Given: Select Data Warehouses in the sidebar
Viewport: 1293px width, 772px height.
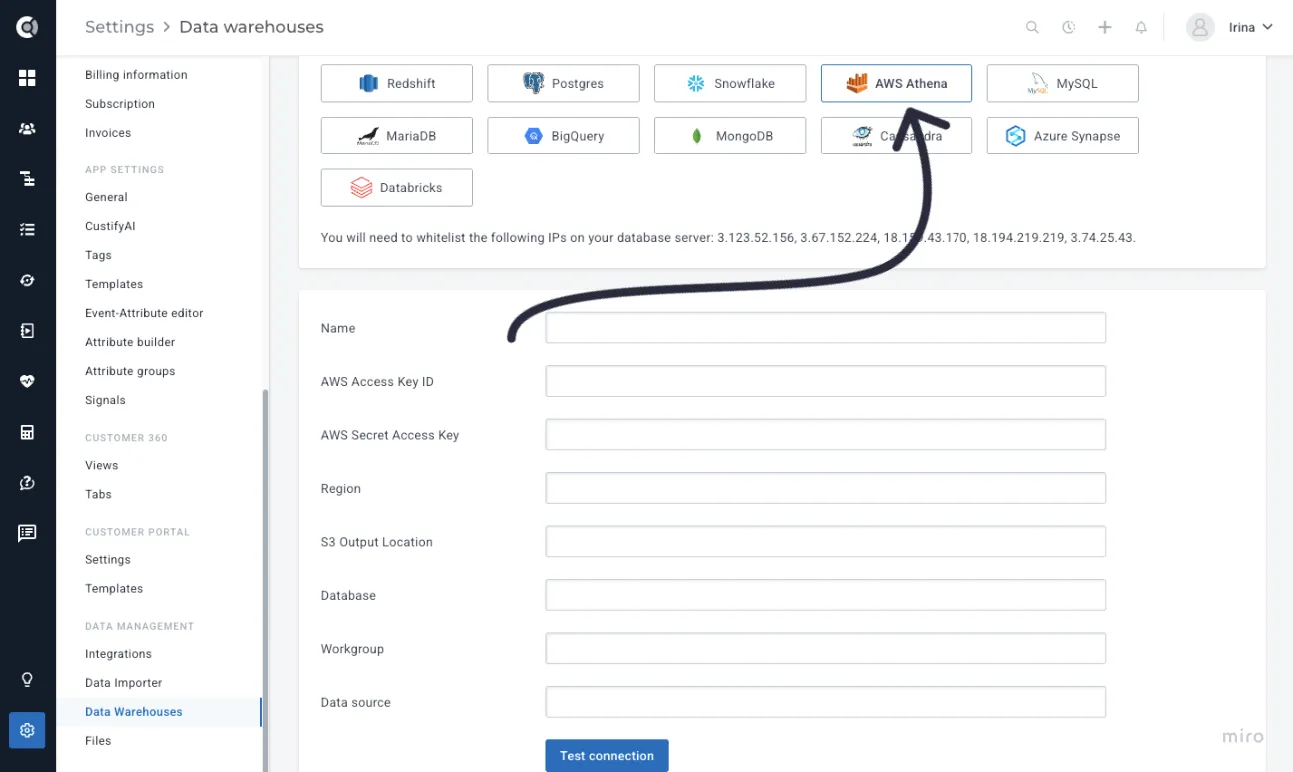Looking at the screenshot, I should pos(134,712).
